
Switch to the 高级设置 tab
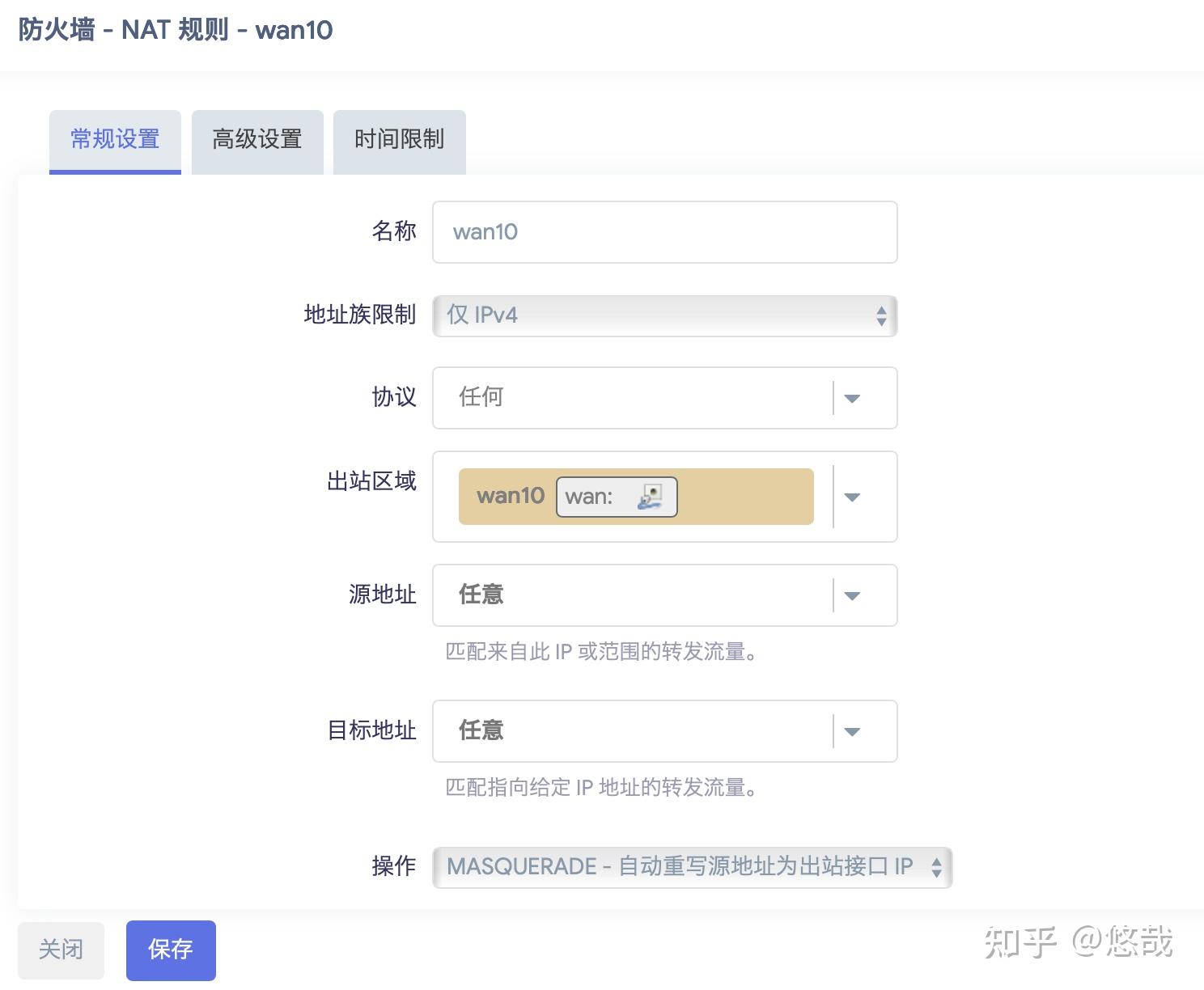pyautogui.click(x=256, y=139)
